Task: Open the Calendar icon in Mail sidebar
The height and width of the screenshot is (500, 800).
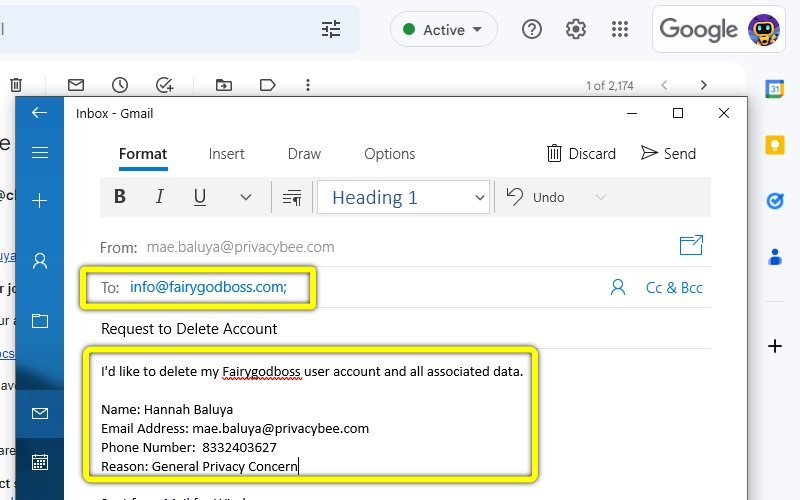Action: (x=40, y=462)
